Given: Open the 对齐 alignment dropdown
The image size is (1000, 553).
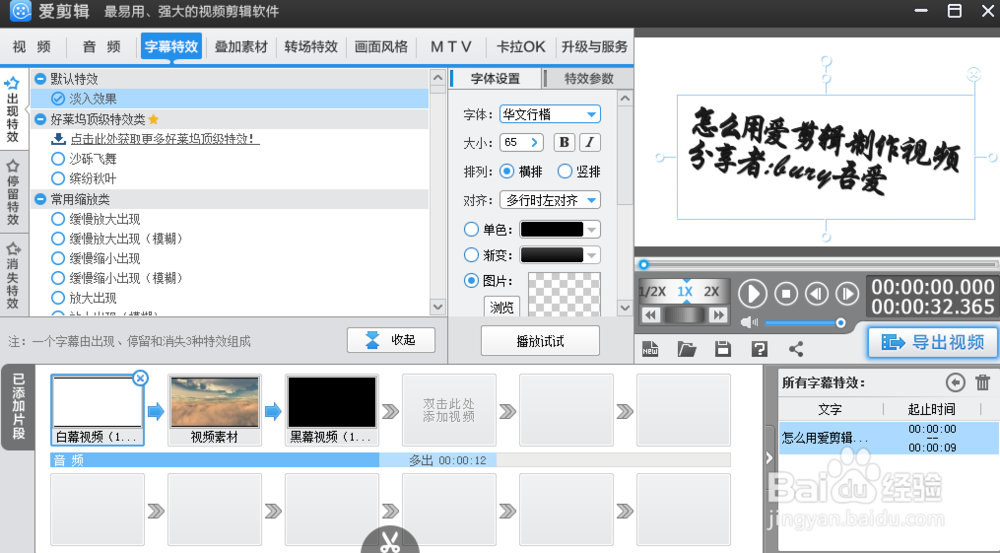Looking at the screenshot, I should (x=550, y=200).
